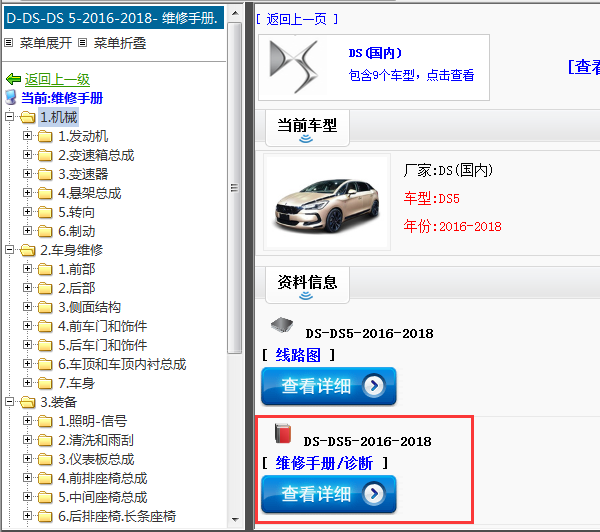Click the gray wiring diagram chip icon
600x532 pixels.
(282, 325)
